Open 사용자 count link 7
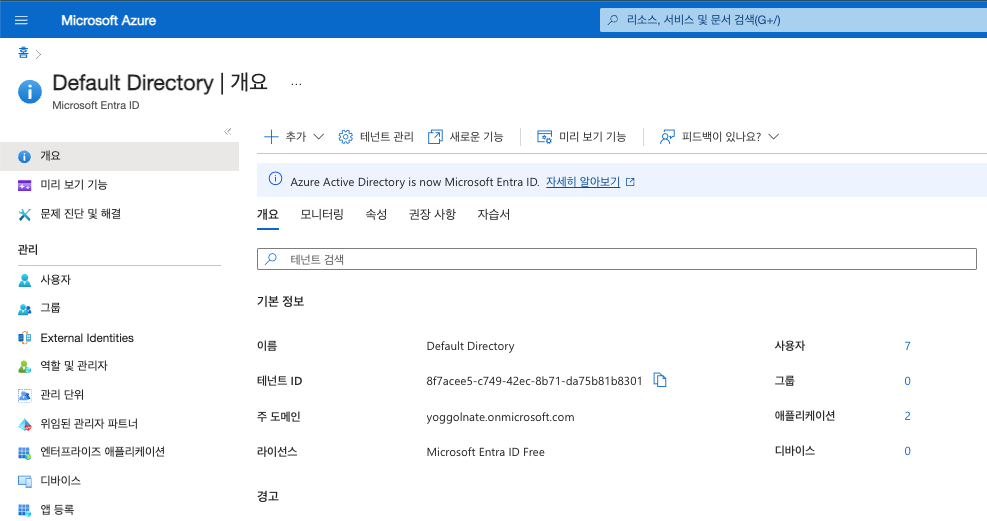The height and width of the screenshot is (521, 987). click(x=907, y=346)
